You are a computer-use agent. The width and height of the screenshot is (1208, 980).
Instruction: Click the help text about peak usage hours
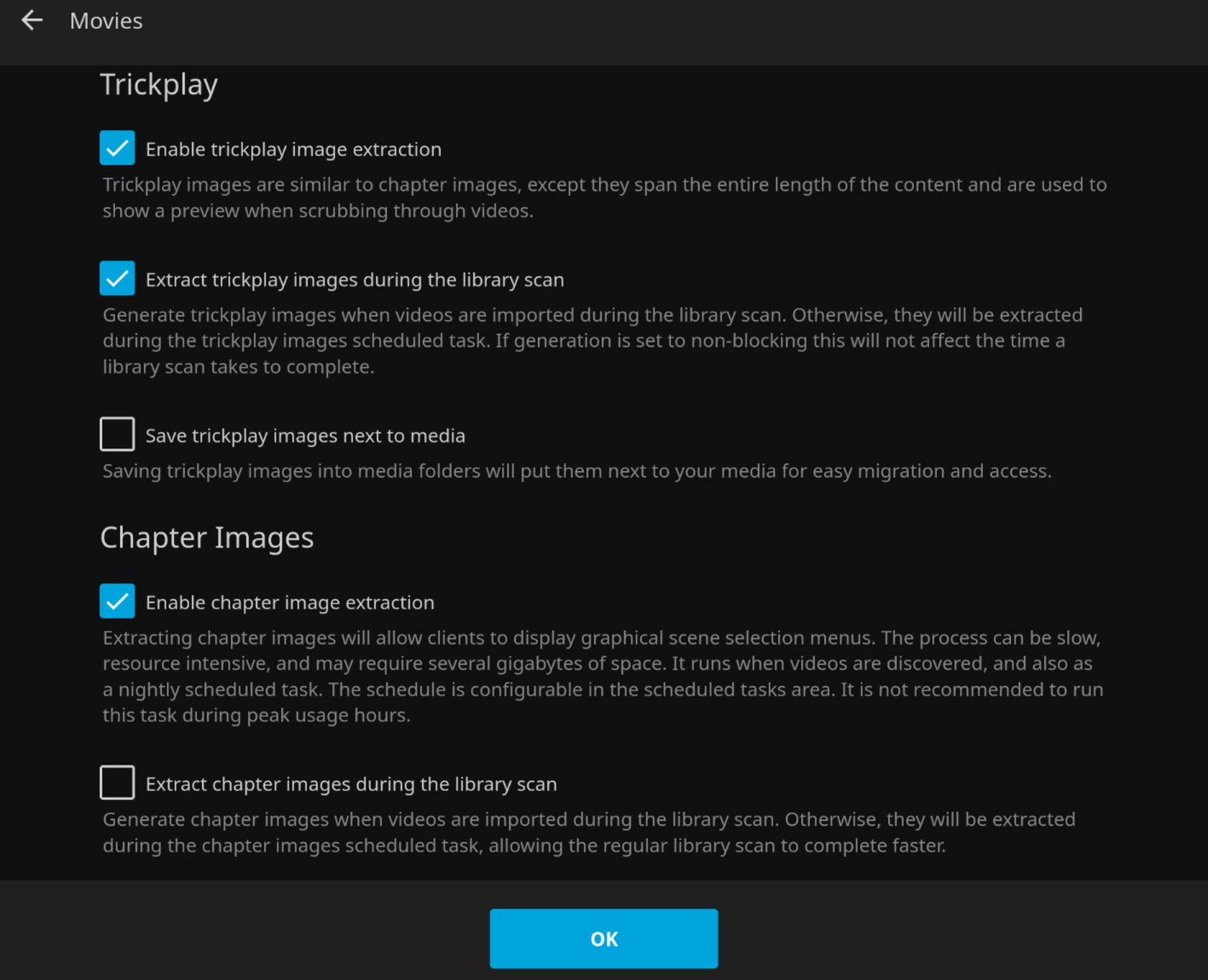point(602,677)
